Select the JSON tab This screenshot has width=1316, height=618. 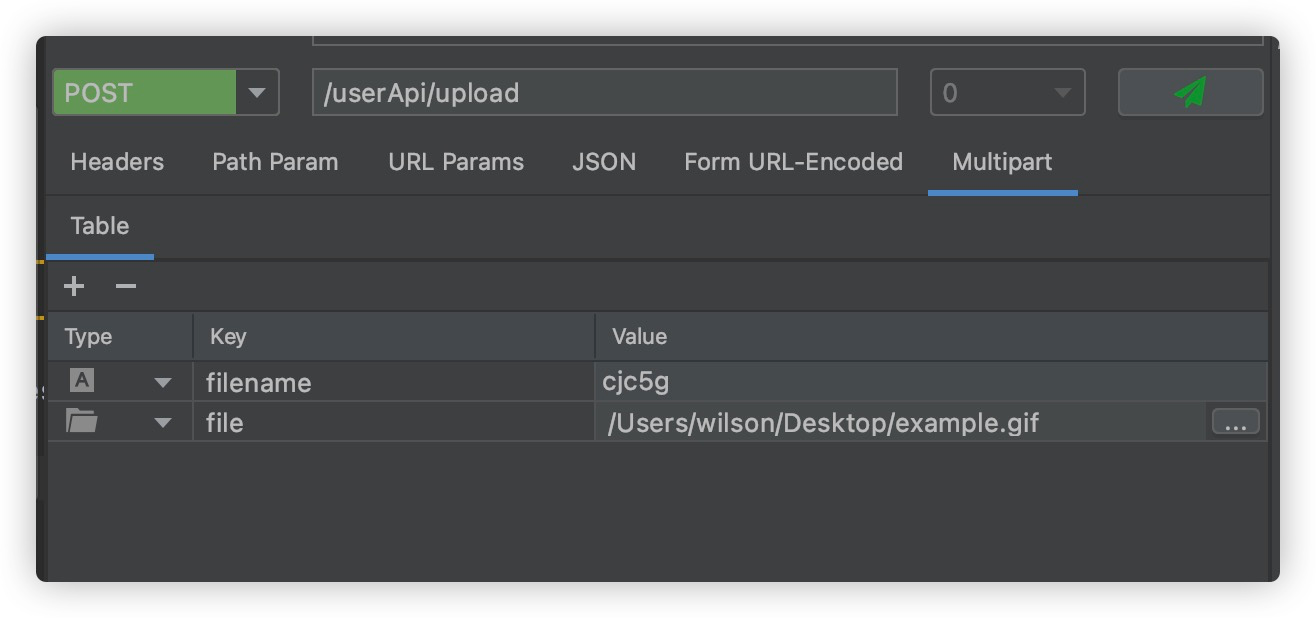tap(604, 162)
